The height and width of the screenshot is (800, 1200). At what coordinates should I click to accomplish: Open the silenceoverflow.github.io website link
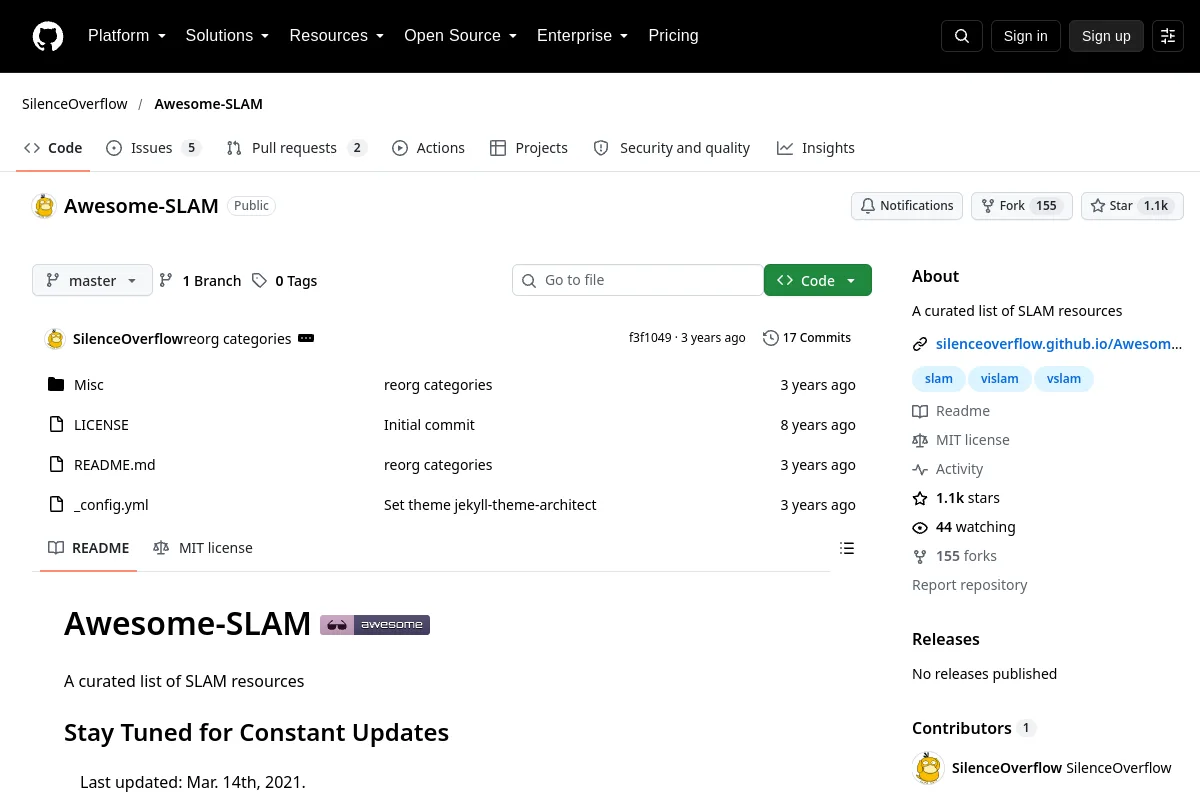(x=1059, y=344)
